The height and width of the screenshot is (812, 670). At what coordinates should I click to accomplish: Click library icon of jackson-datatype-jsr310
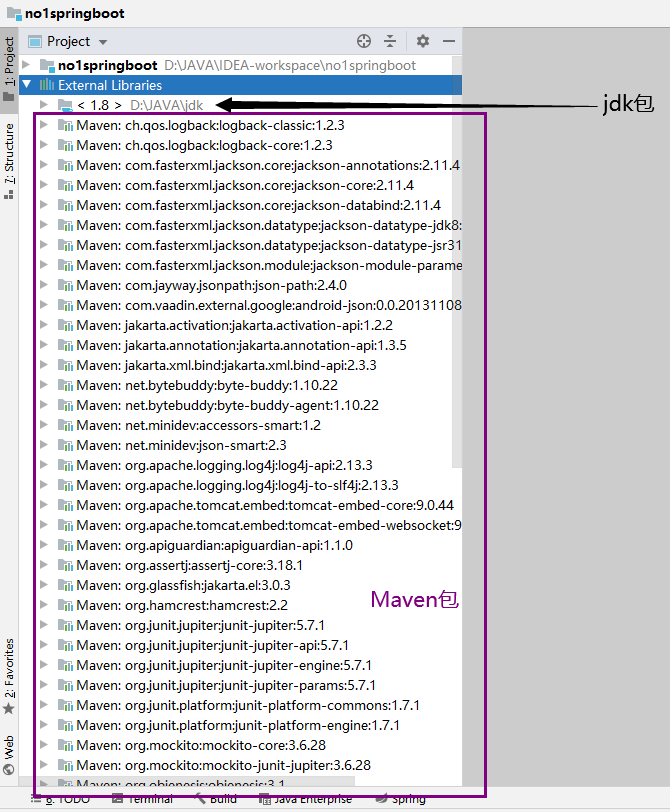click(65, 245)
